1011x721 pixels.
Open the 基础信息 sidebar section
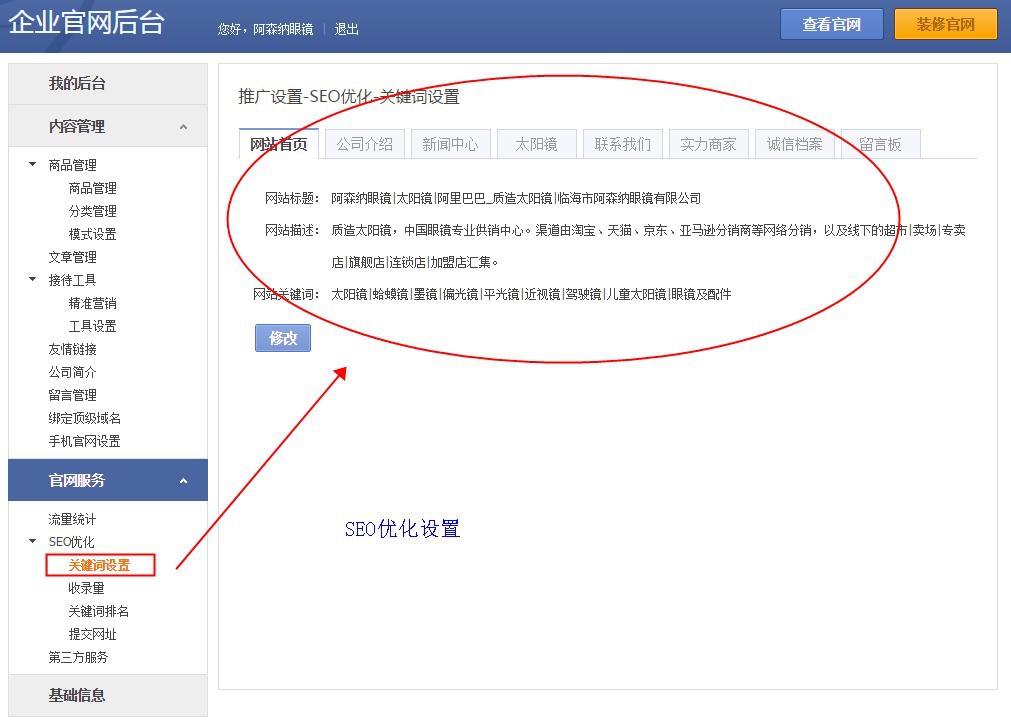point(77,695)
